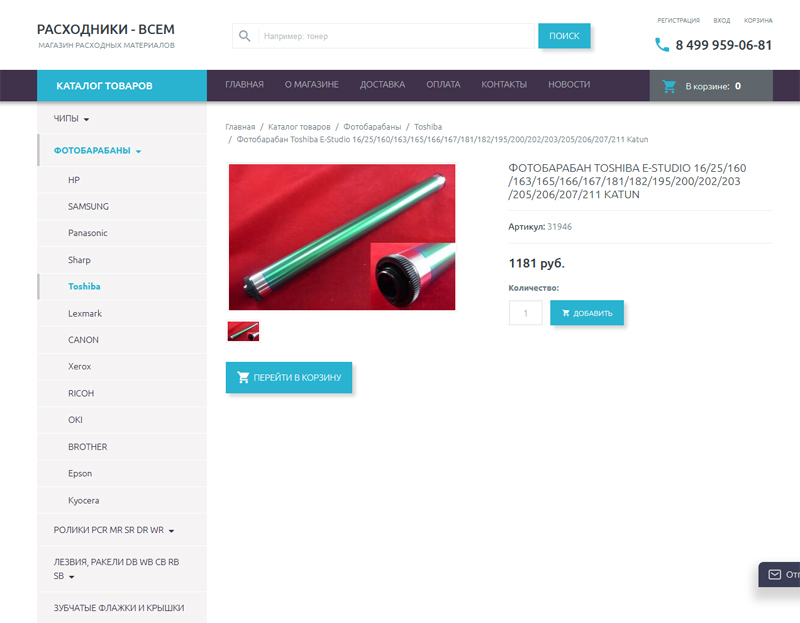Image resolution: width=800 pixels, height=623 pixels.
Task: Click the Фотобарабаны breadcrumb link
Action: coord(372,127)
